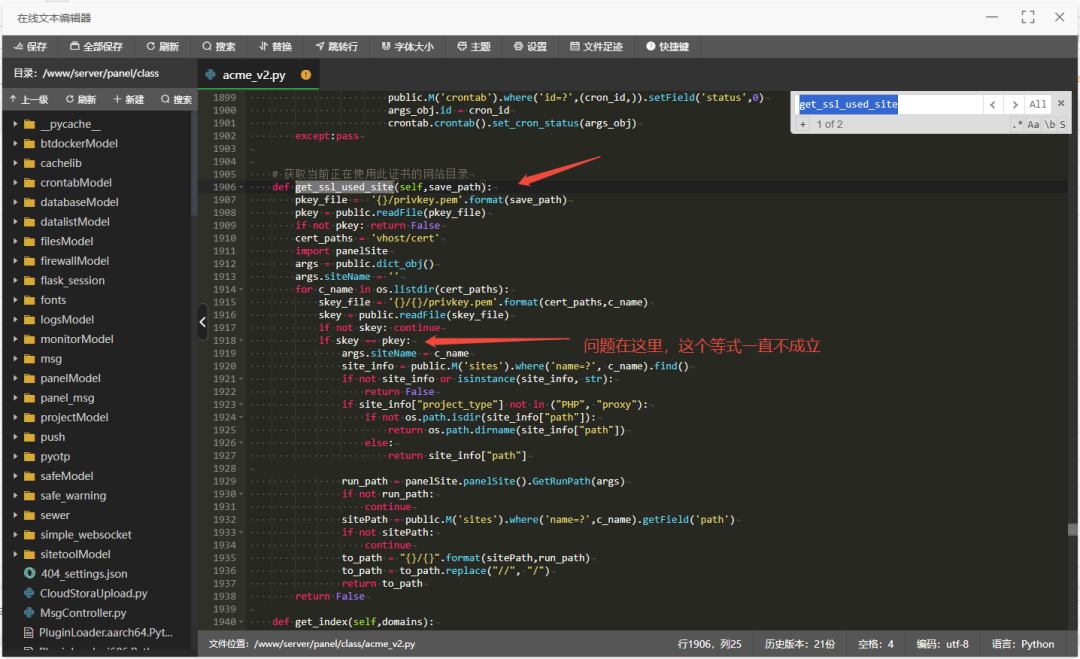Open the projectModel folder
The image size is (1080, 659).
[x=74, y=417]
